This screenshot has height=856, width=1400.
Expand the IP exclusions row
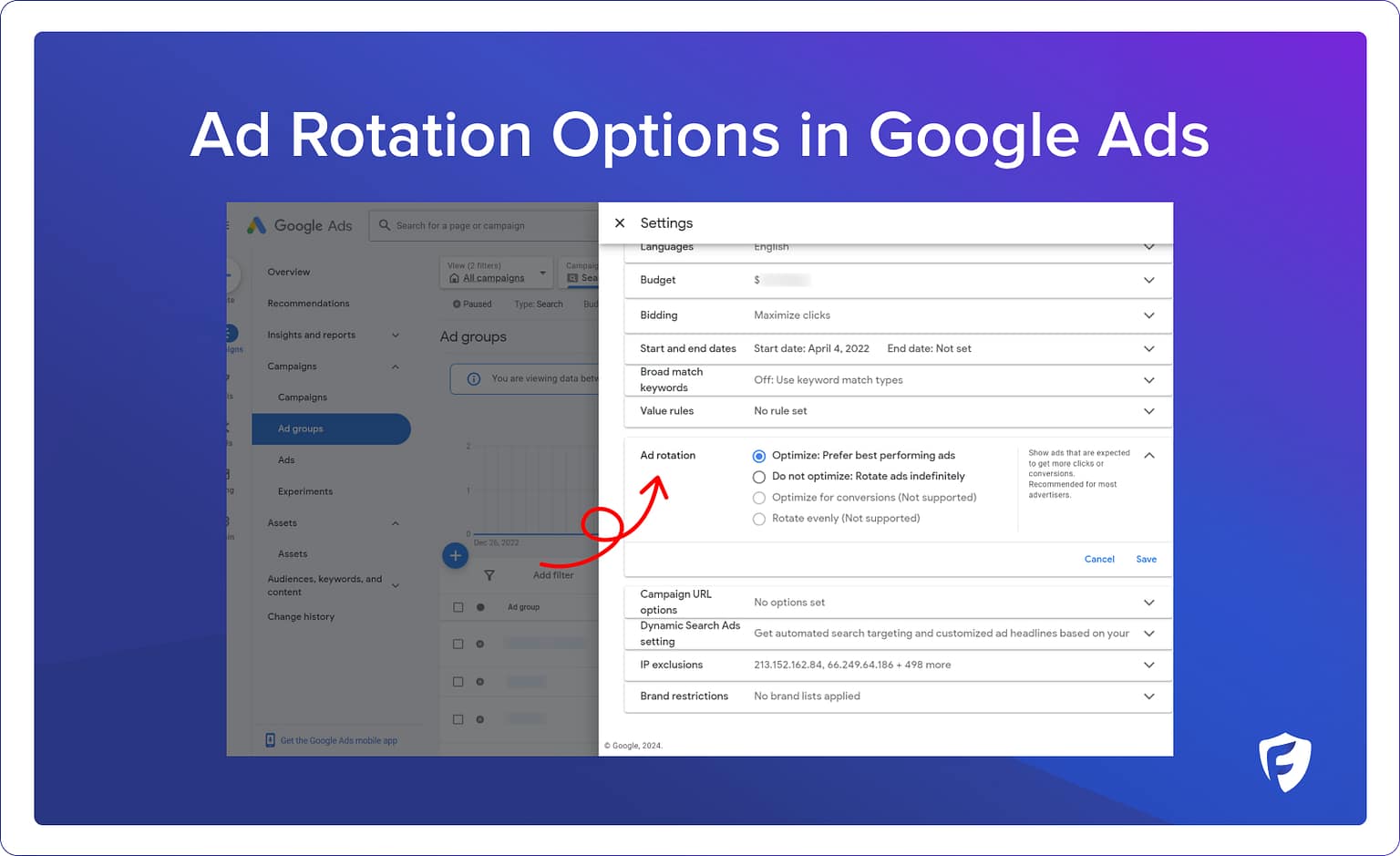coord(1149,665)
